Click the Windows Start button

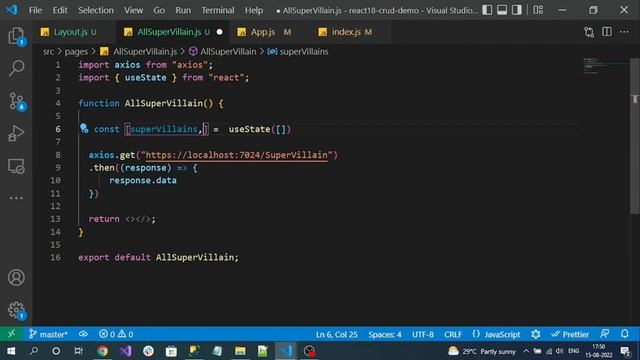[11, 351]
